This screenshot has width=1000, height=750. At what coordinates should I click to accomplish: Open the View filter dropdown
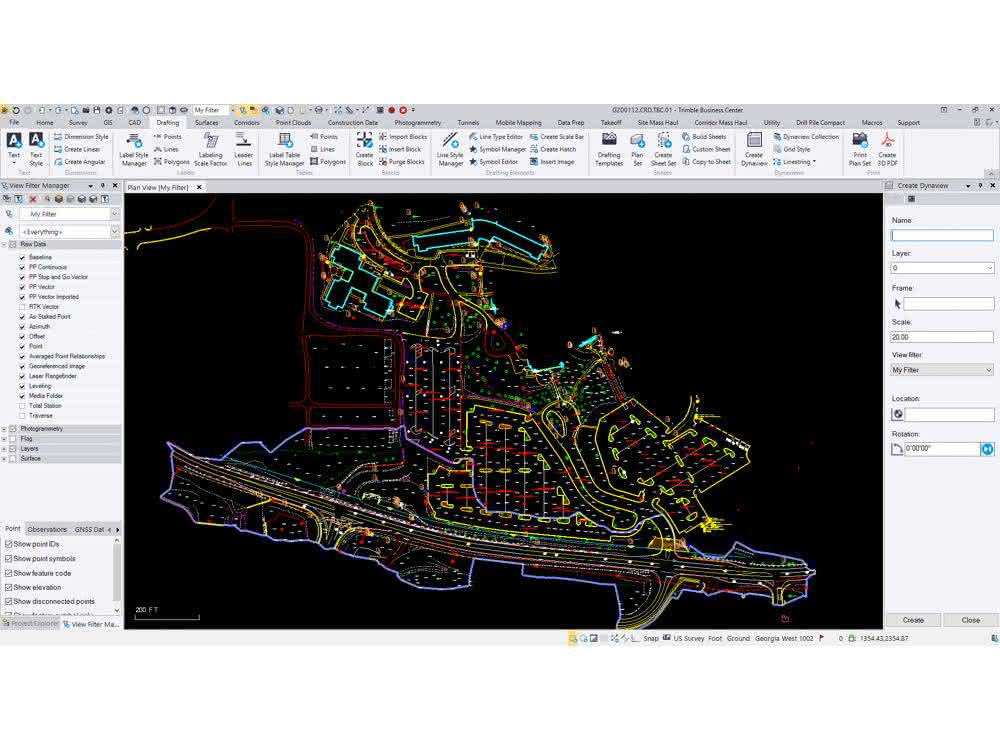989,370
